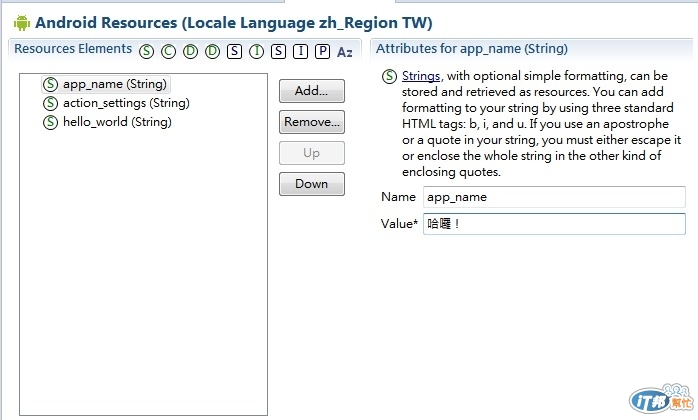This screenshot has width=698, height=420.
Task: Toggle the square P Plurals filter
Action: click(x=322, y=51)
